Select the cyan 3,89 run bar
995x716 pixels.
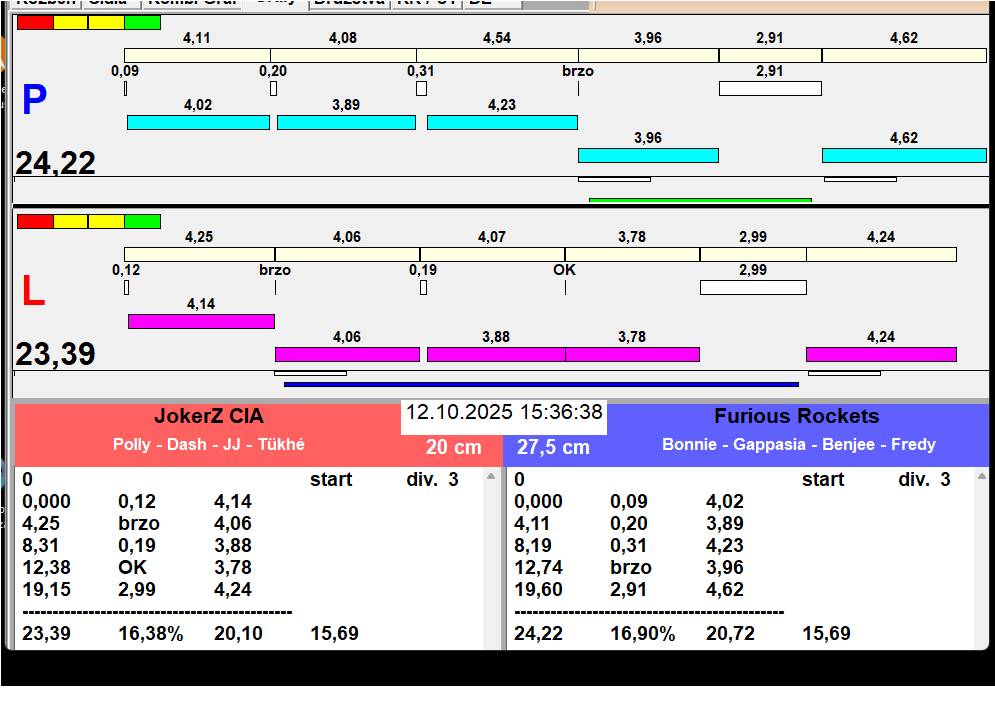tap(346, 122)
